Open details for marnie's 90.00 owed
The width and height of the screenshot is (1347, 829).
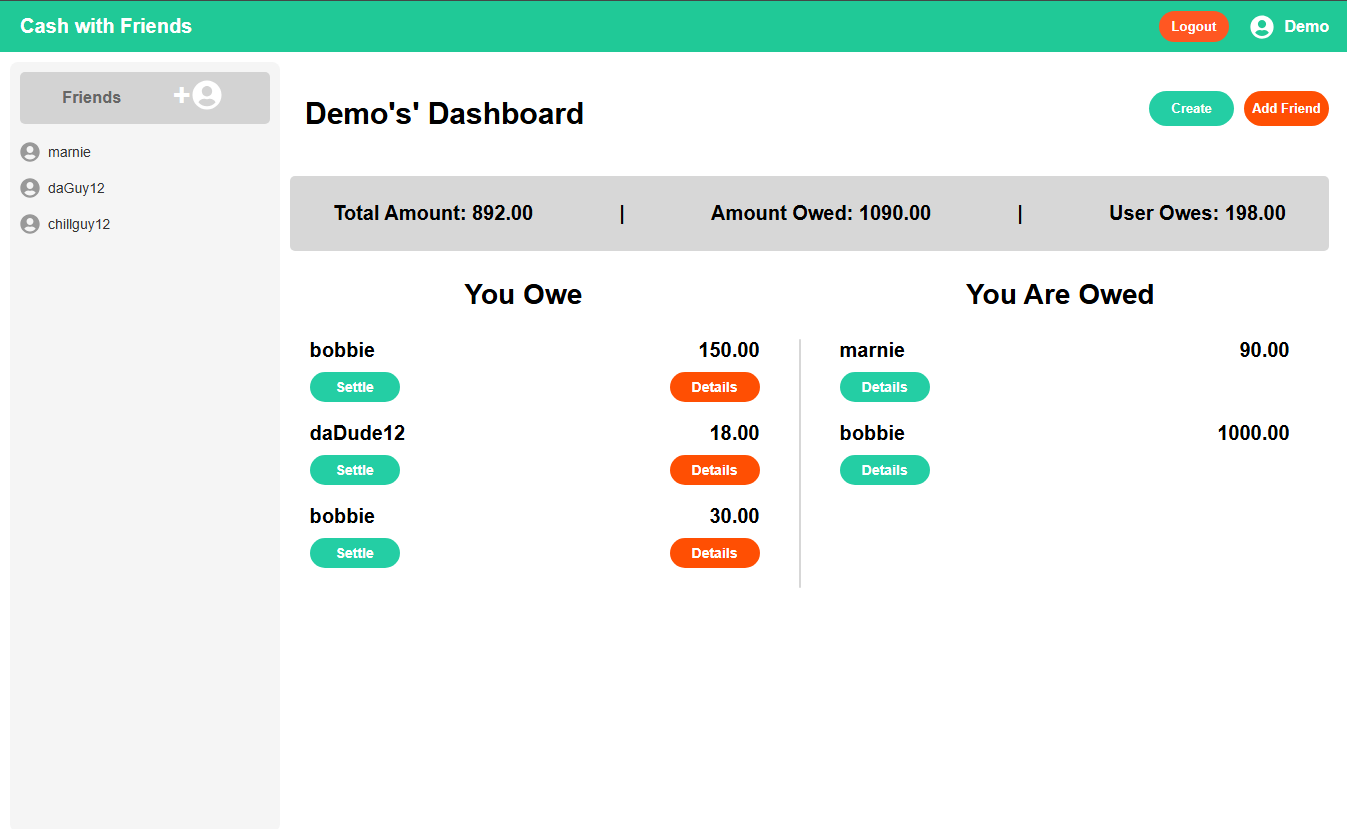pyautogui.click(x=884, y=387)
